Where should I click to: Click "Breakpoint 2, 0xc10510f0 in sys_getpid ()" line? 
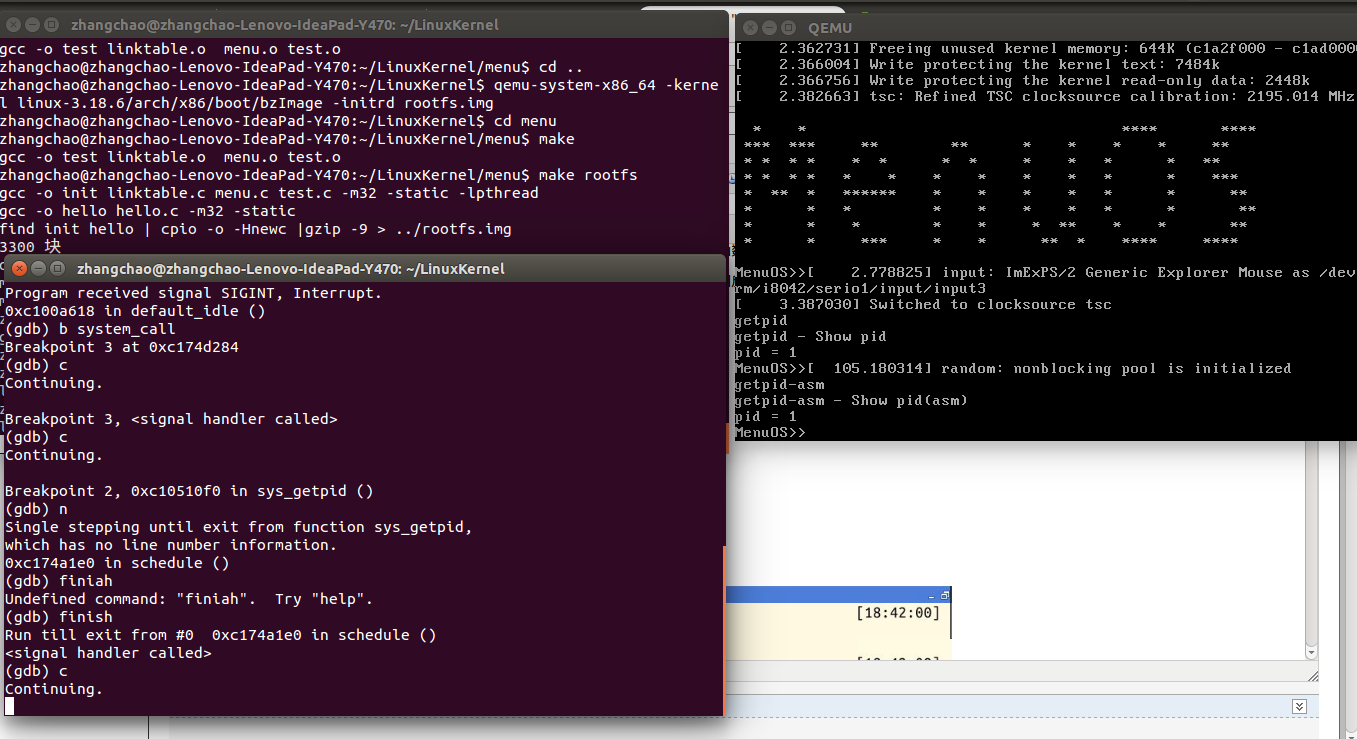[189, 491]
